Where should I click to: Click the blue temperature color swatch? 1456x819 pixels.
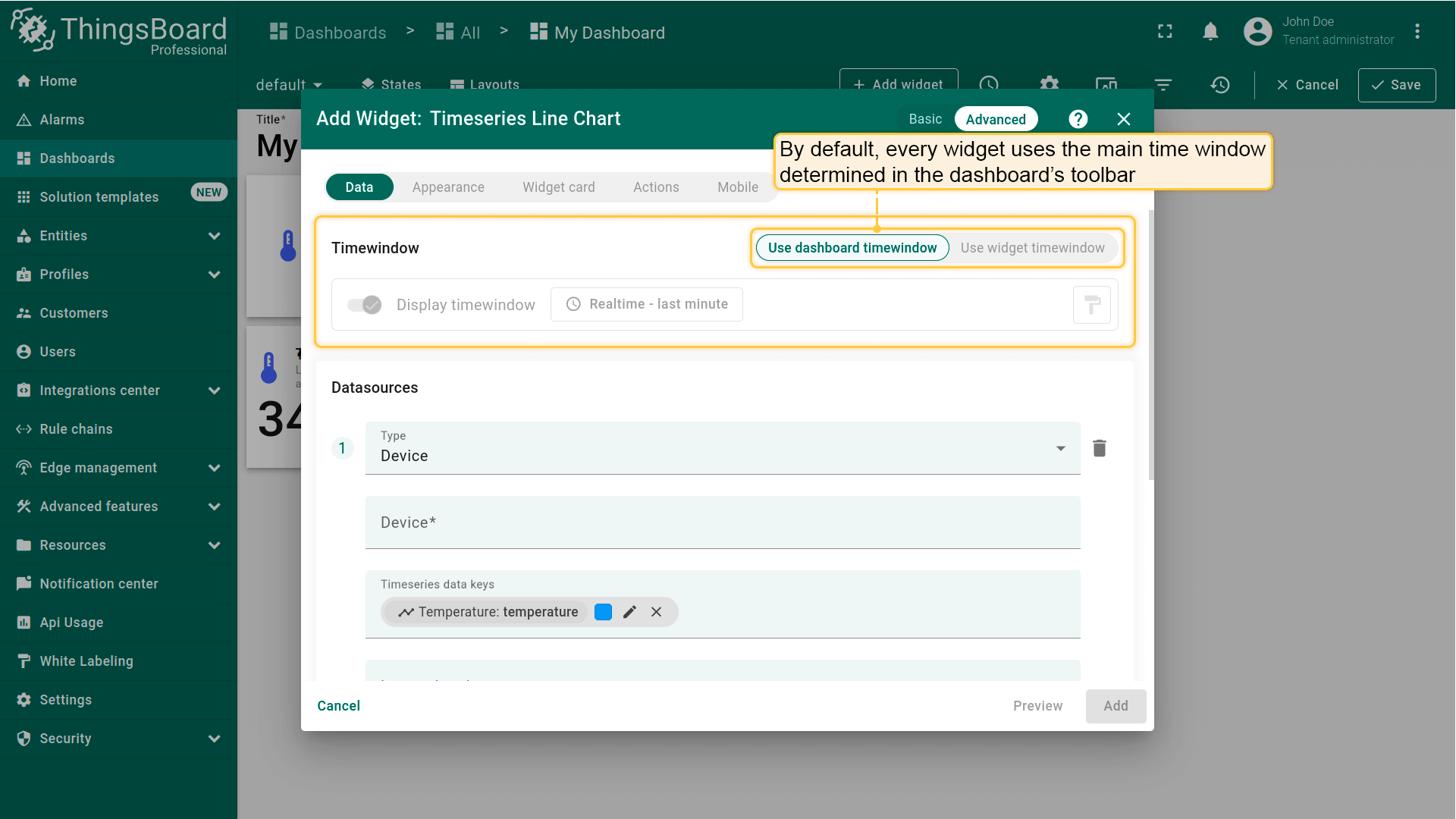click(x=604, y=612)
